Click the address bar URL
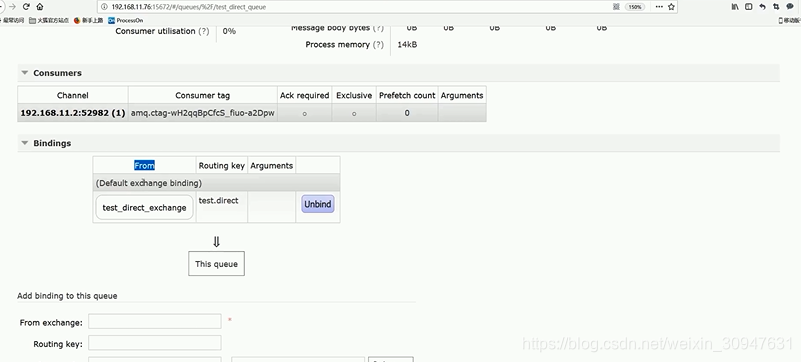801x362 pixels. coord(189,7)
